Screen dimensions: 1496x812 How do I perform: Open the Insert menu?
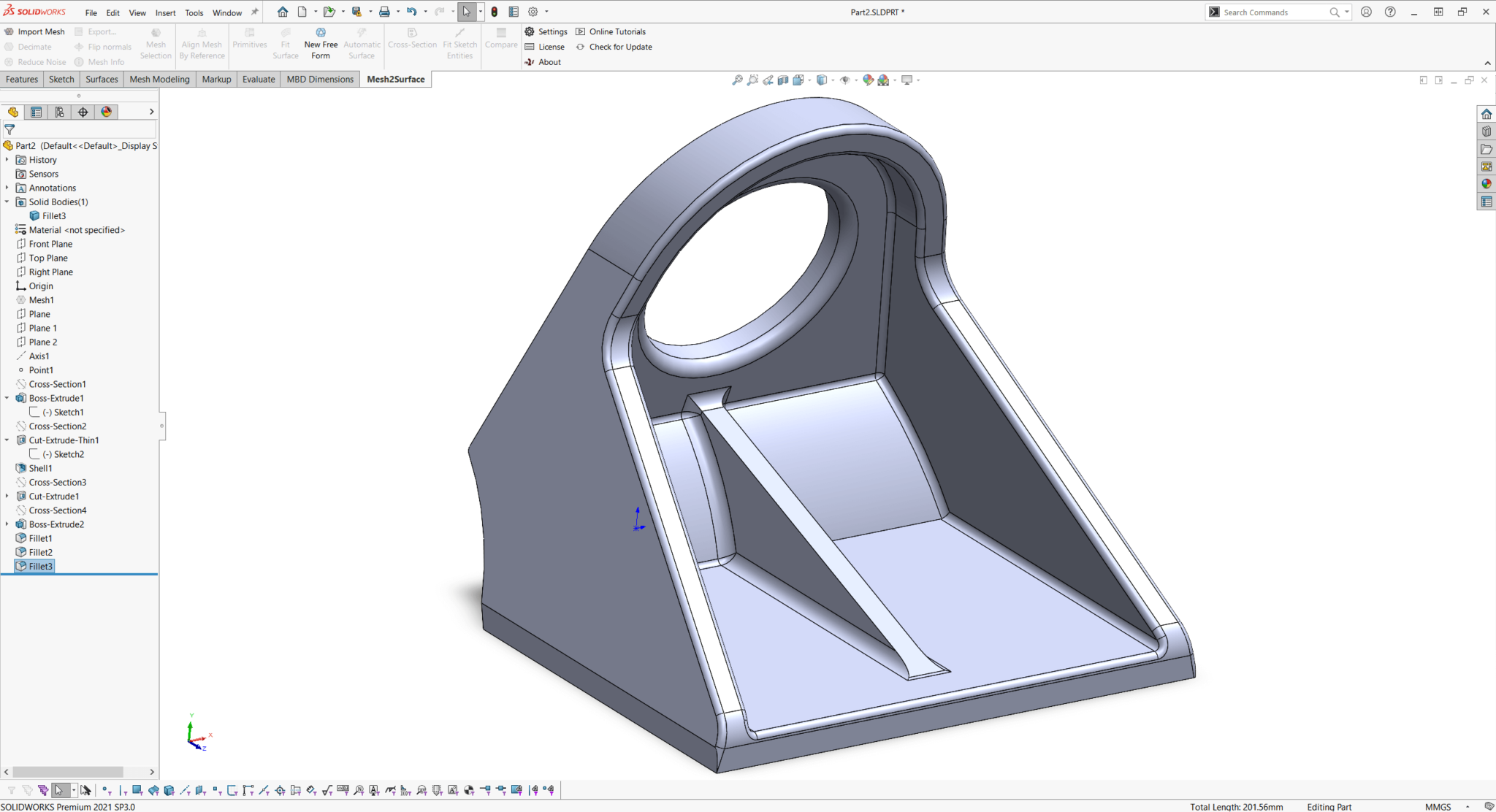tap(165, 12)
